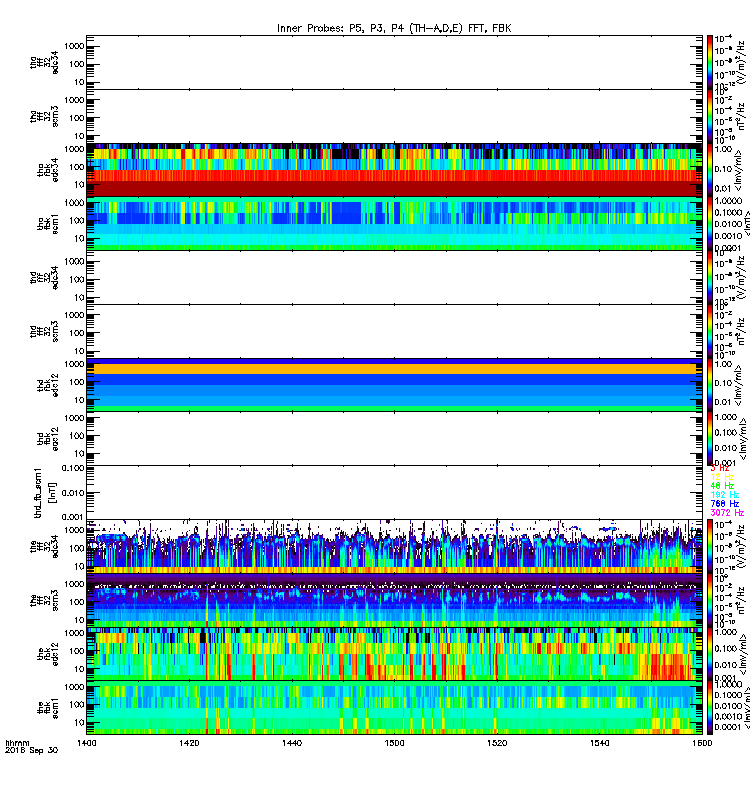Select the cyan '192 Hz' legend entry

pos(724,495)
